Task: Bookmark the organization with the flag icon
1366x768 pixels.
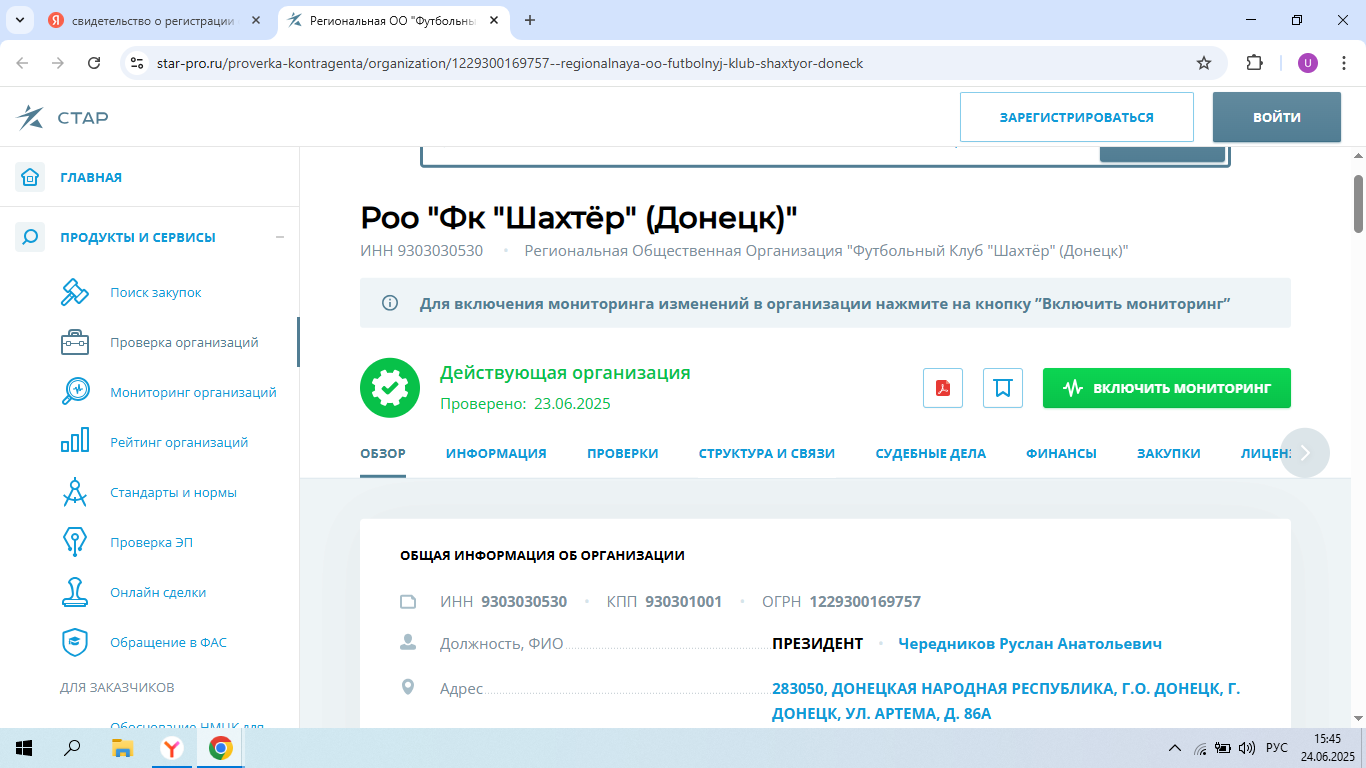Action: (1003, 388)
